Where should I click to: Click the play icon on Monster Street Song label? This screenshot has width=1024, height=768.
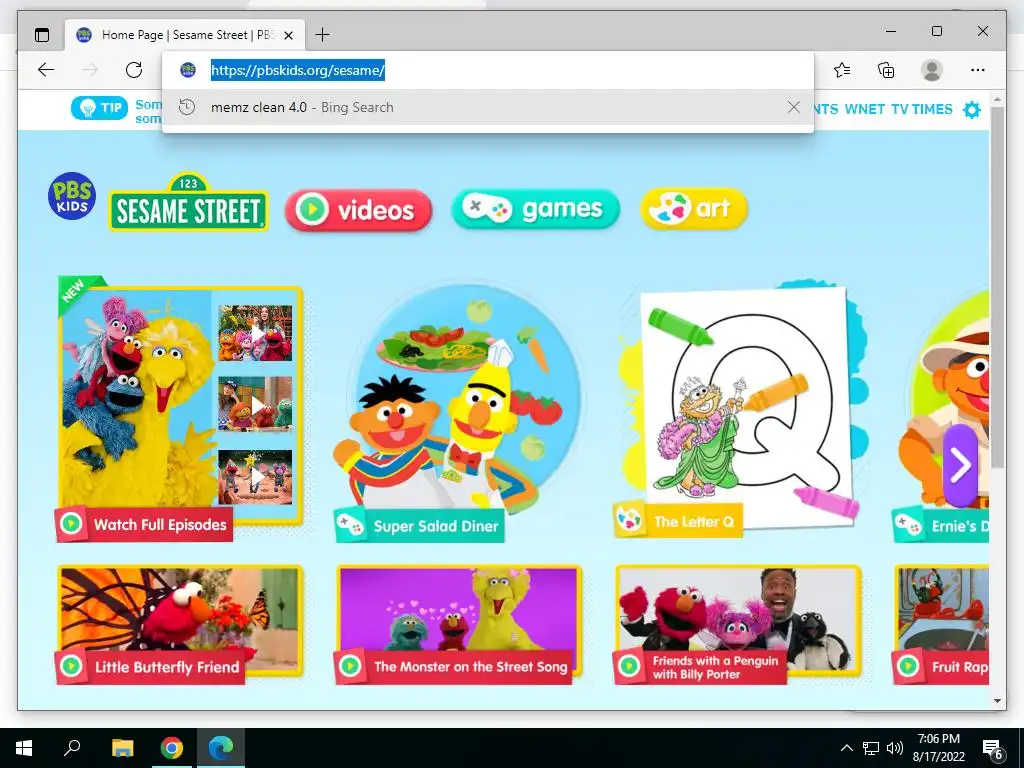coord(350,666)
